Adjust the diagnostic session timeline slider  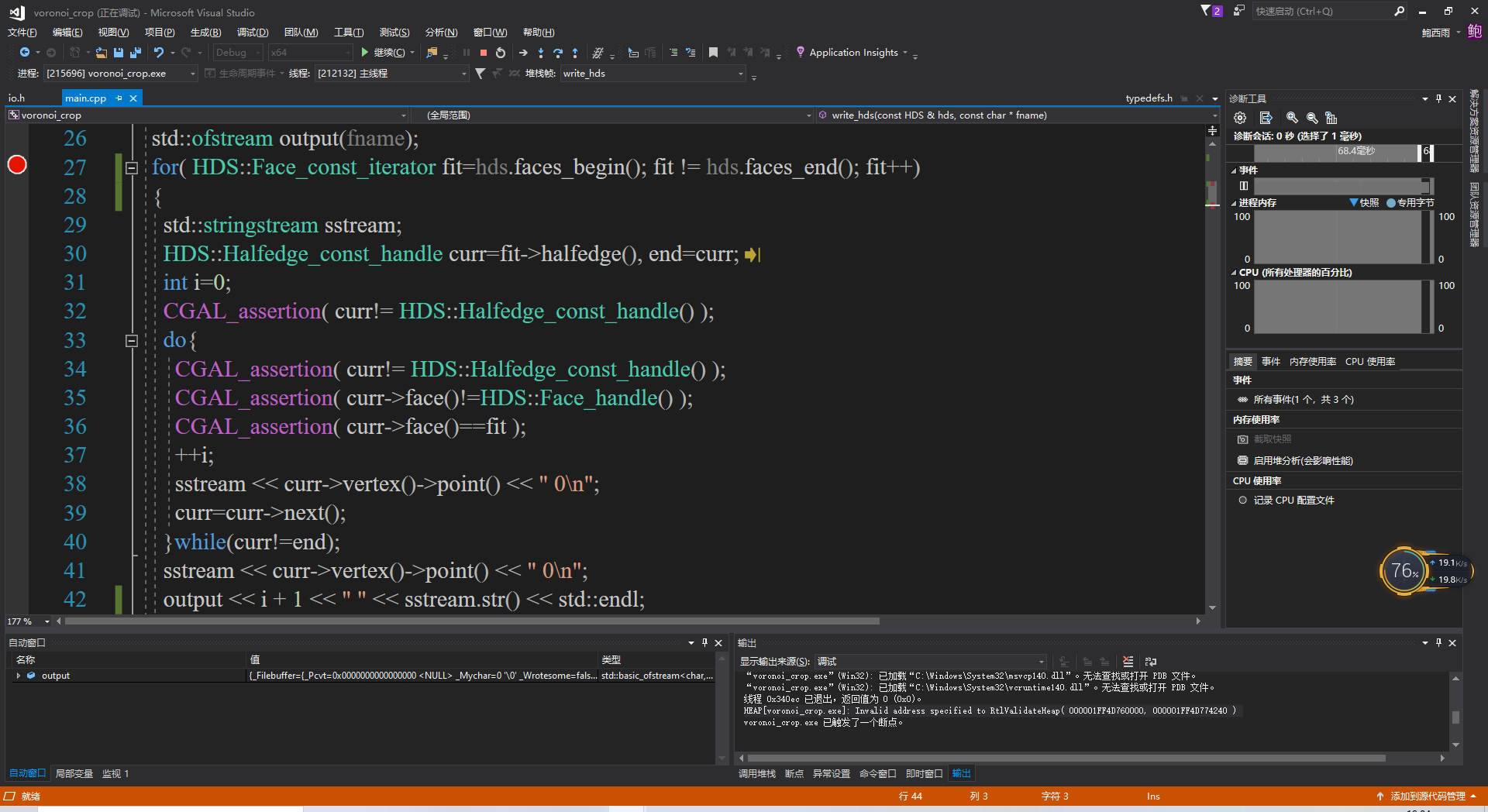1424,153
